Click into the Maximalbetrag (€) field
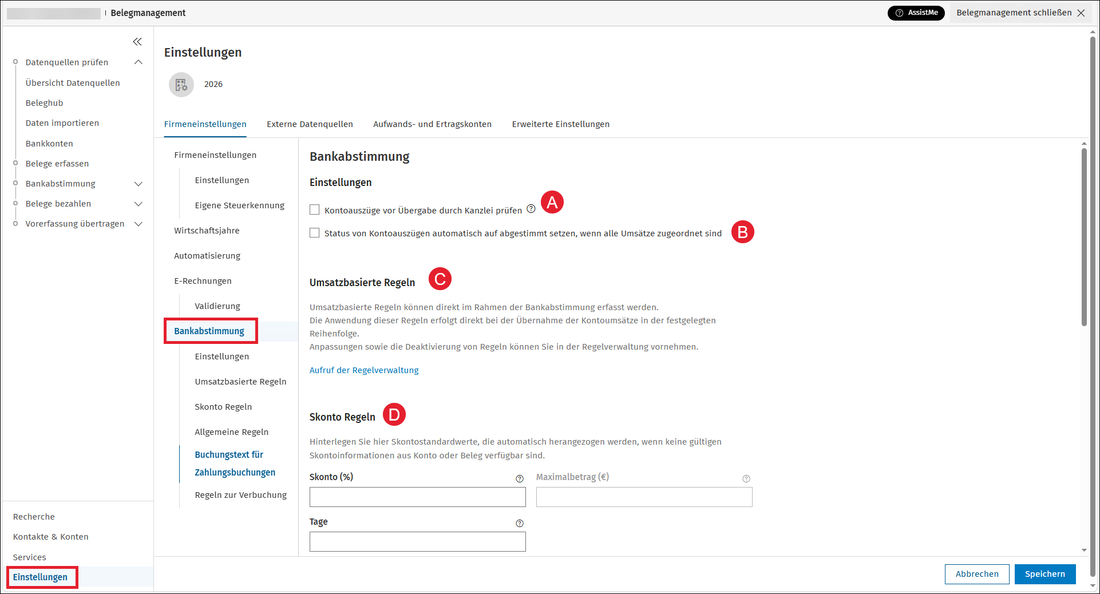This screenshot has height=594, width=1100. point(644,497)
